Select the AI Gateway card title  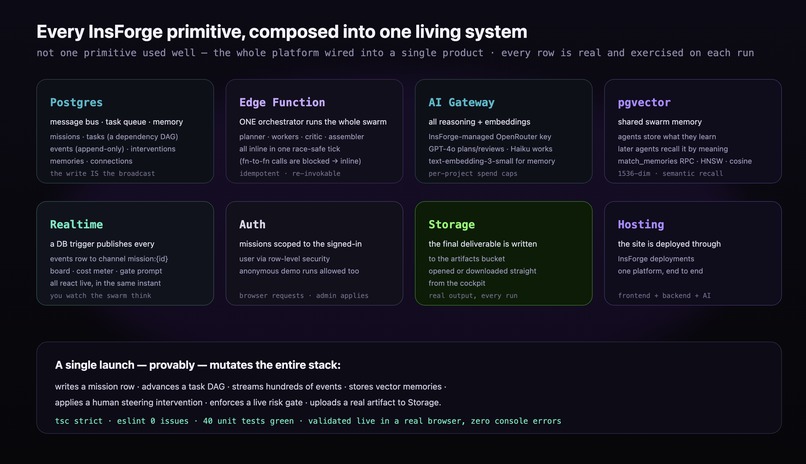coord(461,102)
